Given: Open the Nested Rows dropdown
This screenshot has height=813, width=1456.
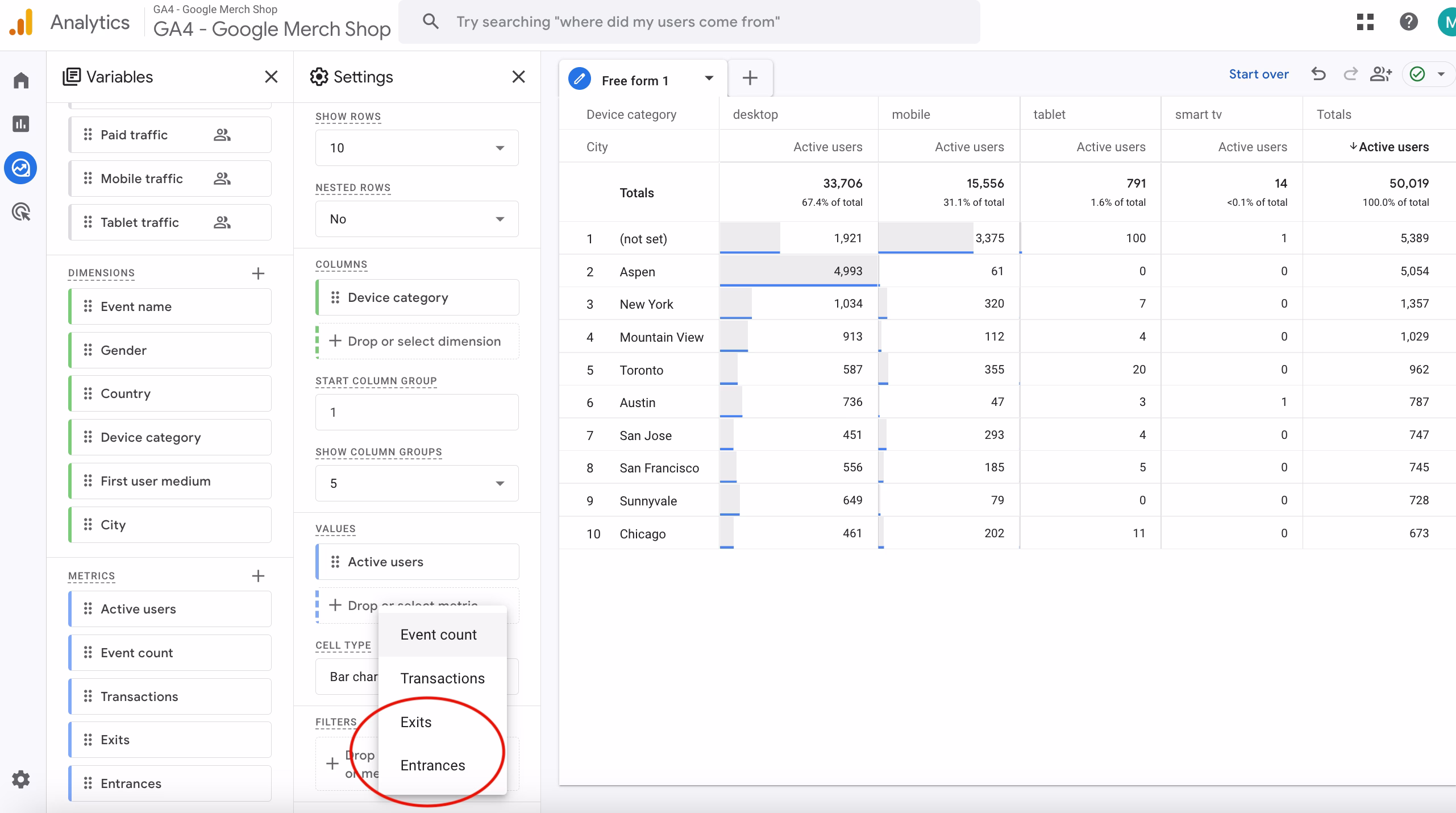Looking at the screenshot, I should tap(417, 219).
